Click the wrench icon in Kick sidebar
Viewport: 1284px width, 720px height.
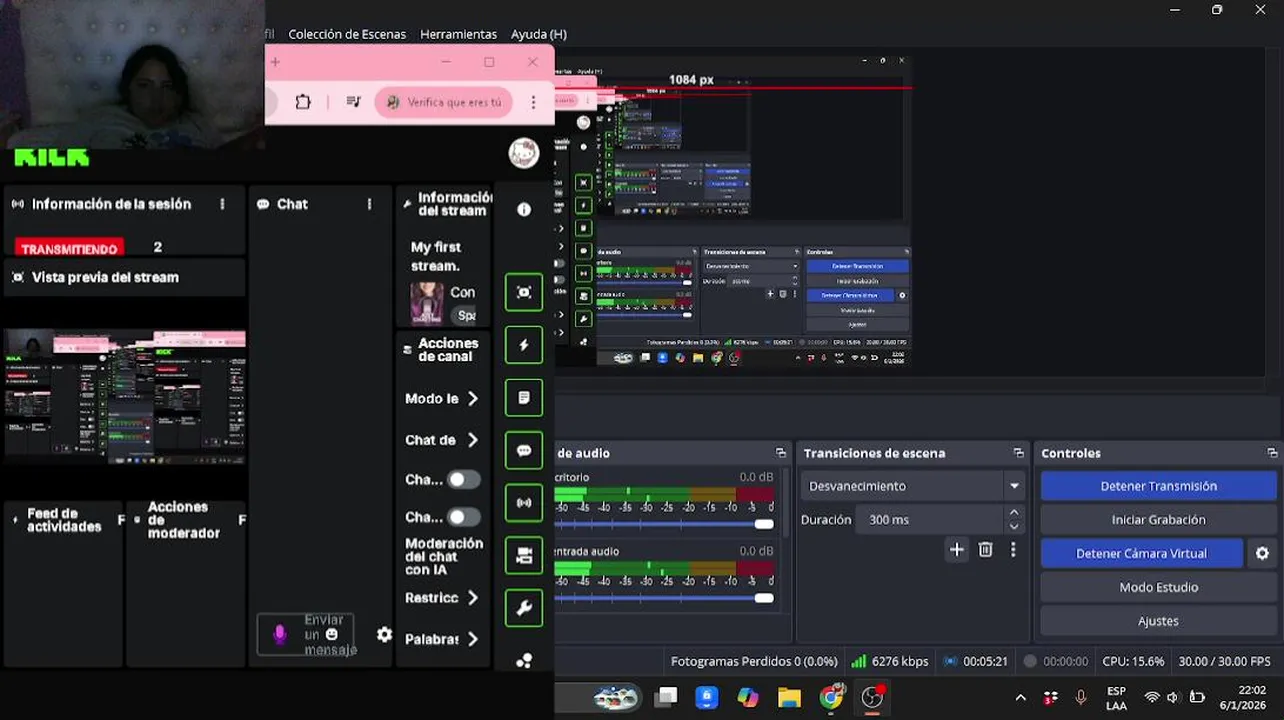tap(524, 608)
